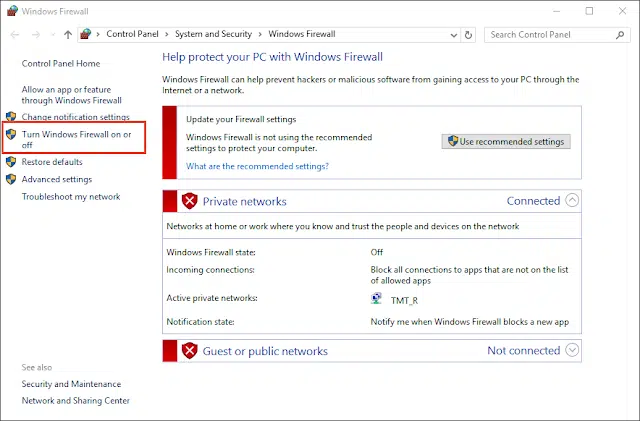Image resolution: width=640 pixels, height=421 pixels.
Task: Open Turn Windows Firewall on or off
Action: 76,139
